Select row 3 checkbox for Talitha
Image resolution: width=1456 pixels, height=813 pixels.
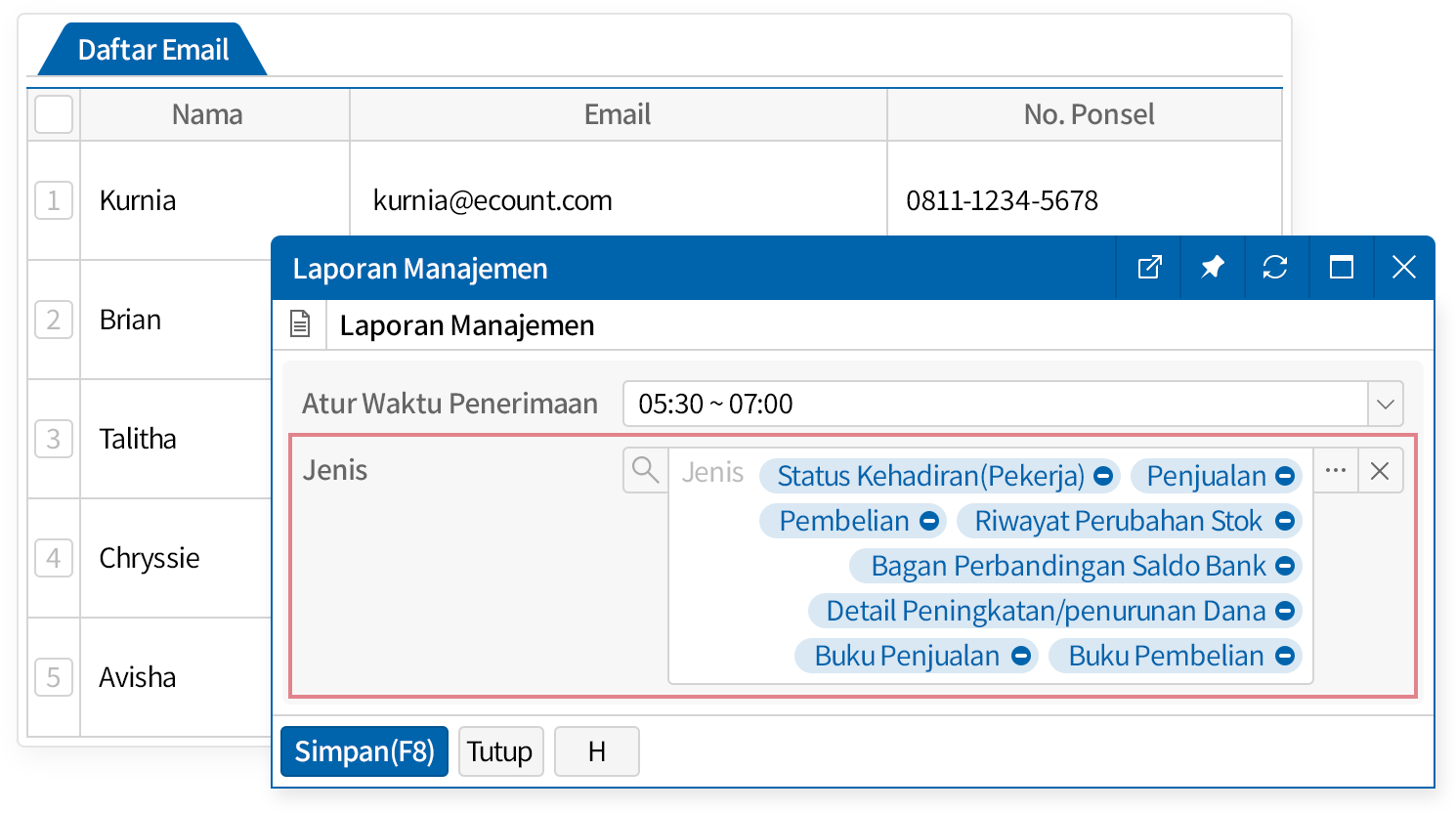click(x=54, y=439)
